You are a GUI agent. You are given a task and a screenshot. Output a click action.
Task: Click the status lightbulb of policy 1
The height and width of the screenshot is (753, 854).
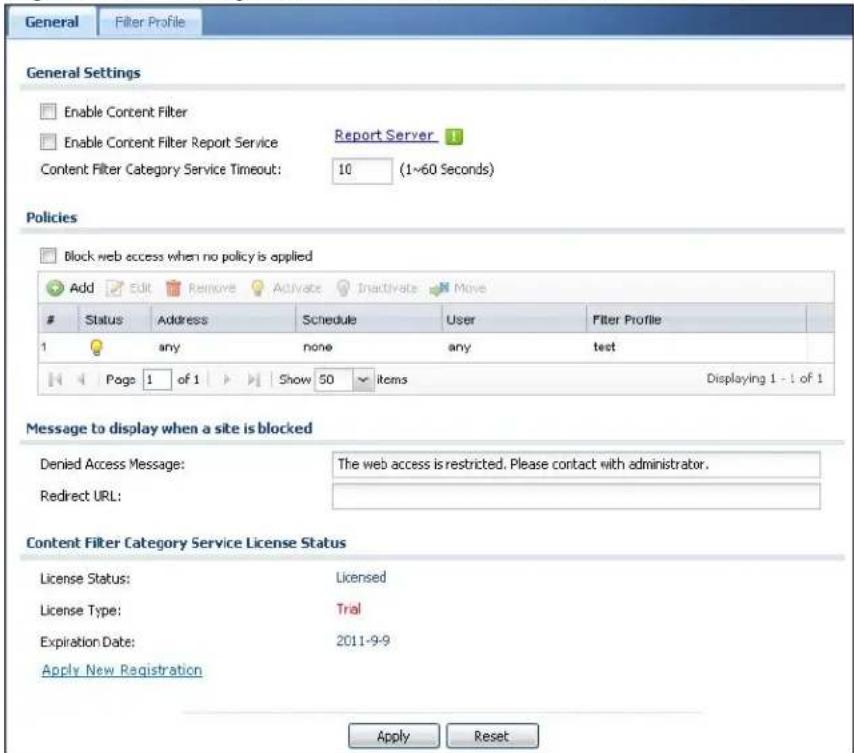tap(96, 347)
